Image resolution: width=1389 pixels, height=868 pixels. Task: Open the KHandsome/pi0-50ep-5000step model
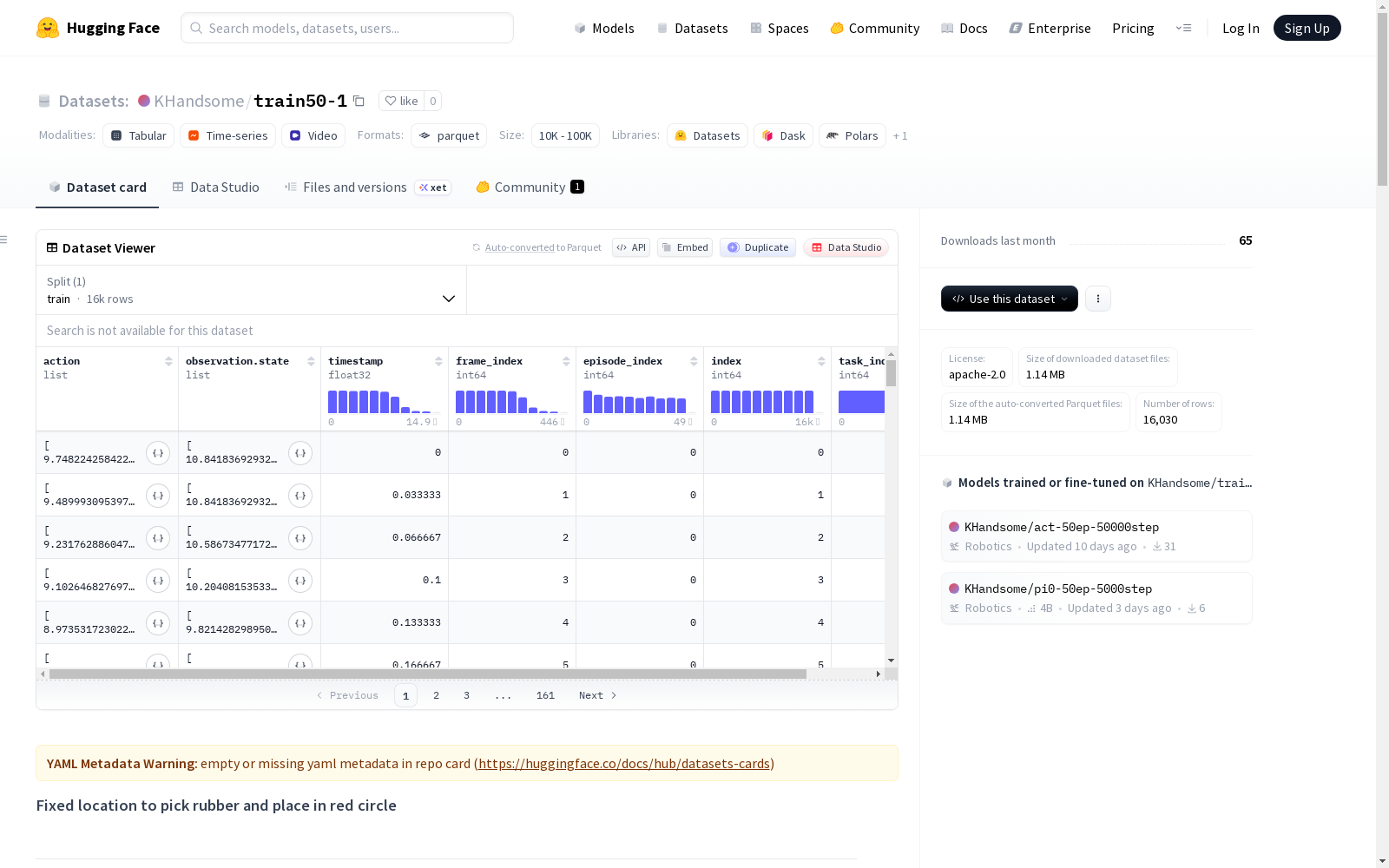pos(1096,598)
